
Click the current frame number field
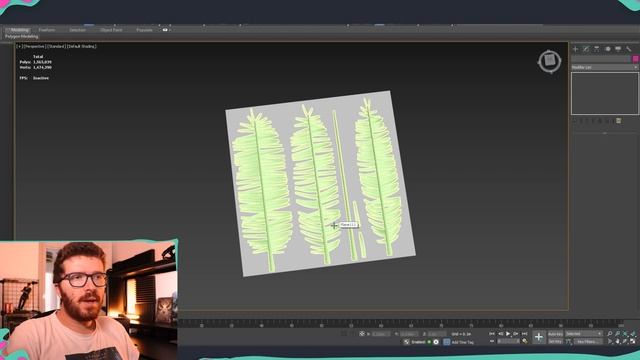click(x=508, y=341)
